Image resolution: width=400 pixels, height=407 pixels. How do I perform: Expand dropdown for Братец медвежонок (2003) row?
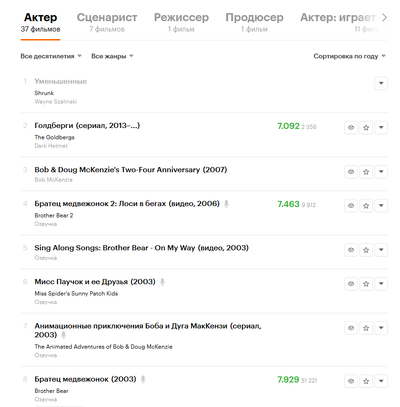pos(381,381)
